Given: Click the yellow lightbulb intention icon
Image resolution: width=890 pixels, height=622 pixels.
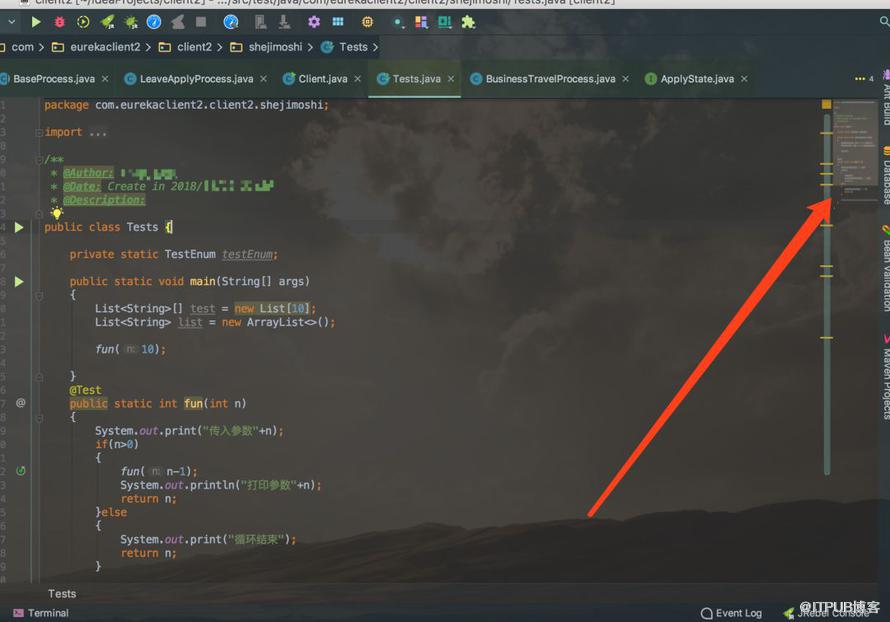Looking at the screenshot, I should point(57,213).
